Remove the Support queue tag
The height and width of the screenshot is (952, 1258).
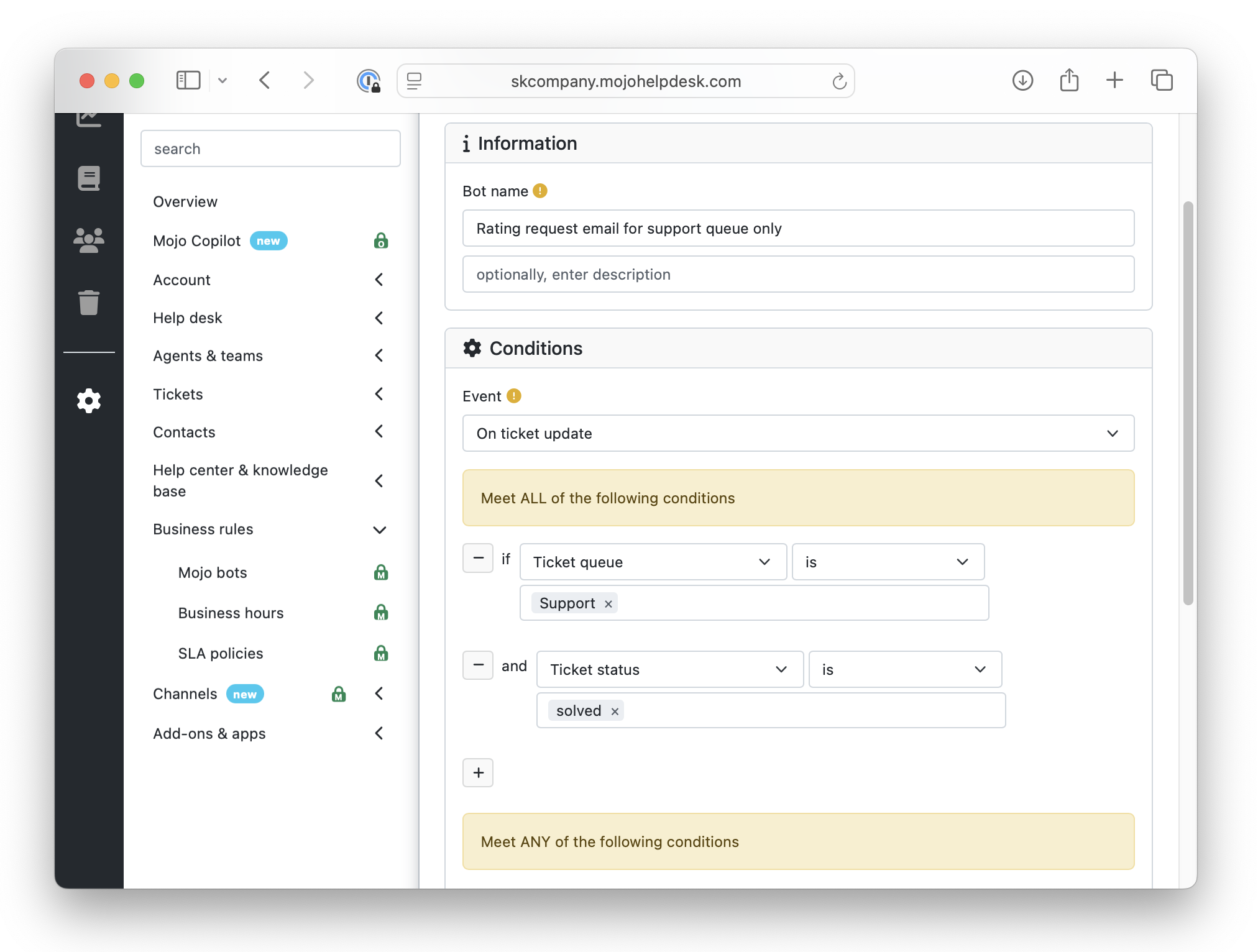608,604
